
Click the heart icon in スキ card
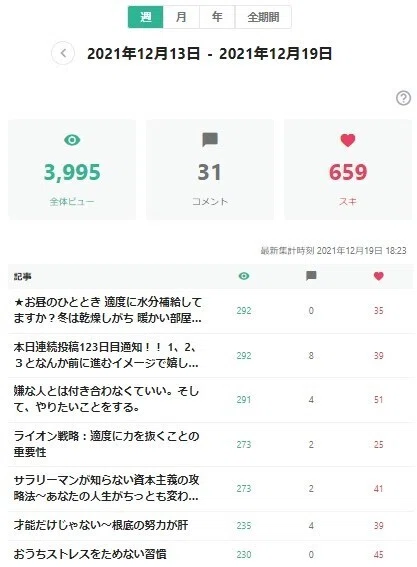click(348, 140)
